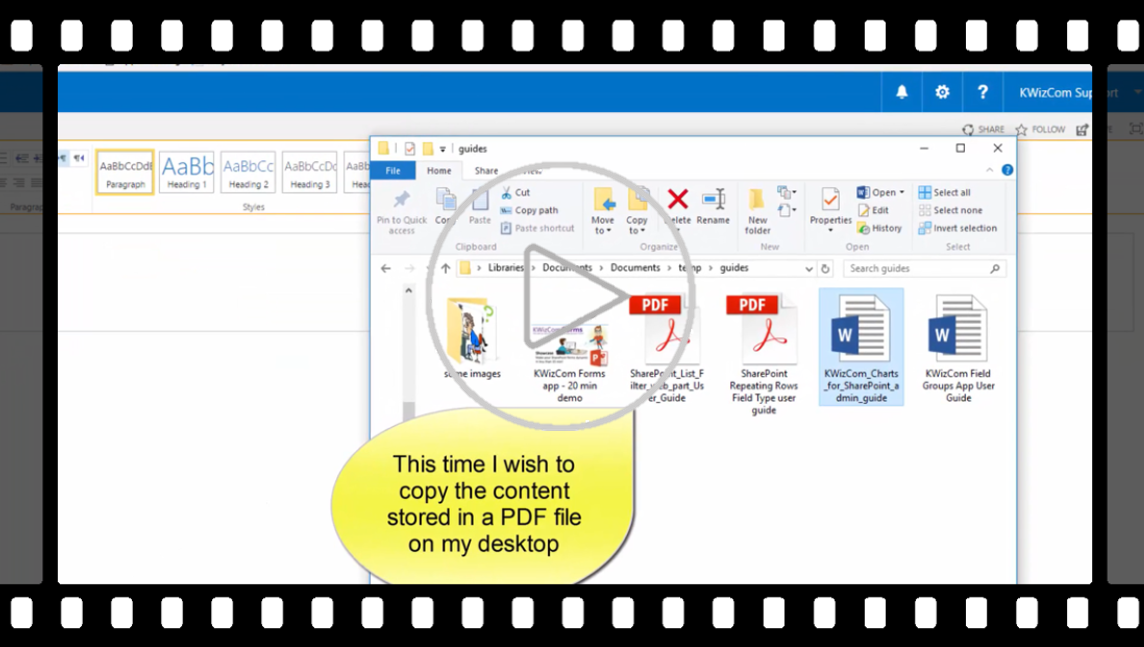Switch to the Home ribbon tab
Image resolution: width=1144 pixels, height=647 pixels.
(x=438, y=171)
